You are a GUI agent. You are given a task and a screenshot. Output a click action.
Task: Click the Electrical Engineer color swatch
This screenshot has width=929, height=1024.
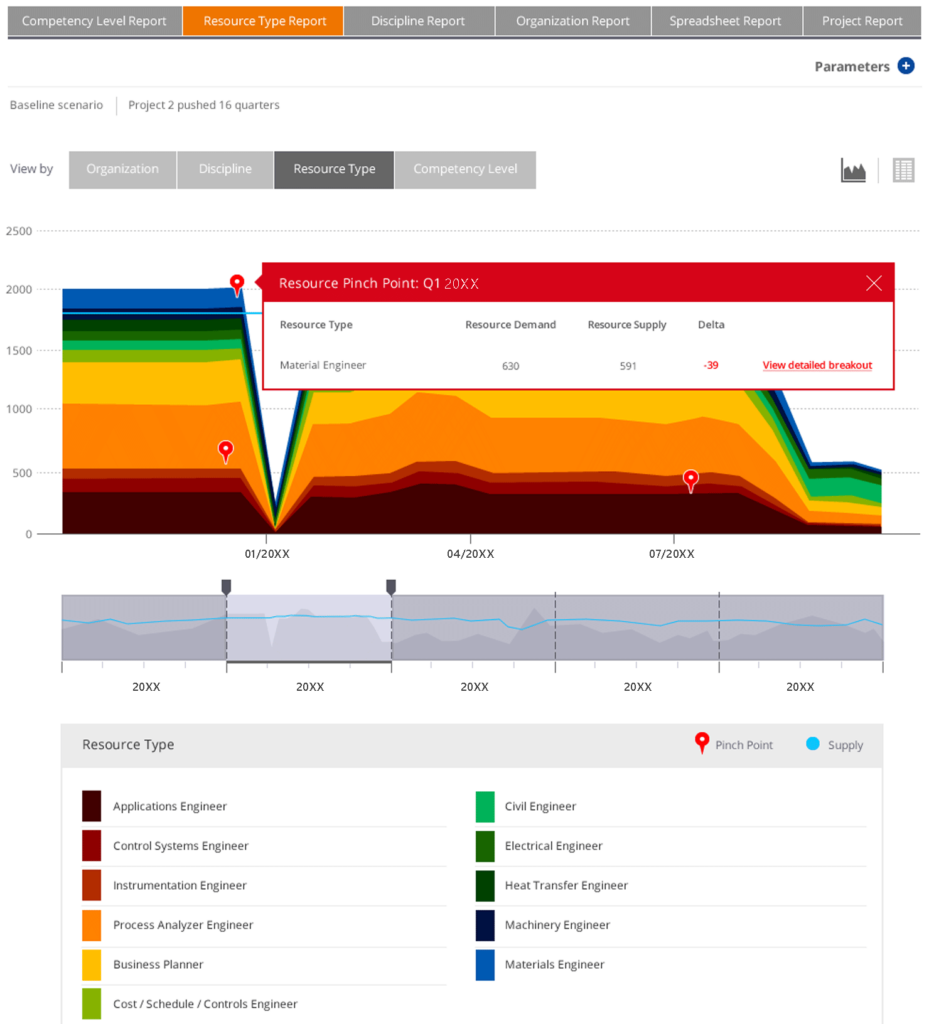(x=485, y=846)
